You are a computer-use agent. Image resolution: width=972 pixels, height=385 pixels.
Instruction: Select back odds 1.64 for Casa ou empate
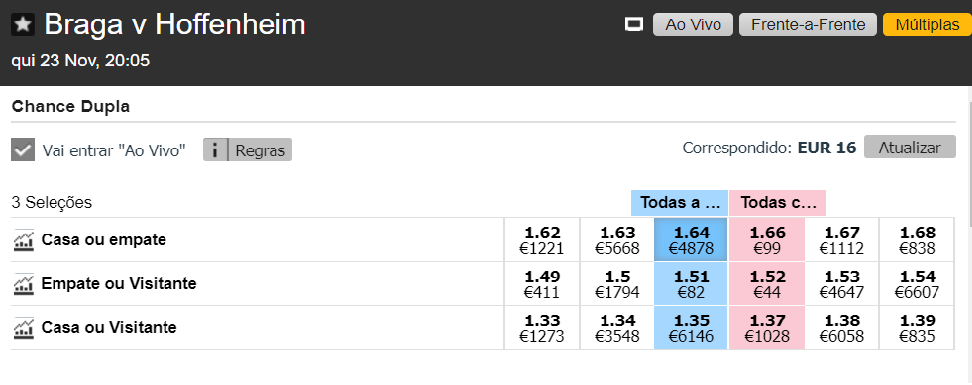pyautogui.click(x=691, y=240)
